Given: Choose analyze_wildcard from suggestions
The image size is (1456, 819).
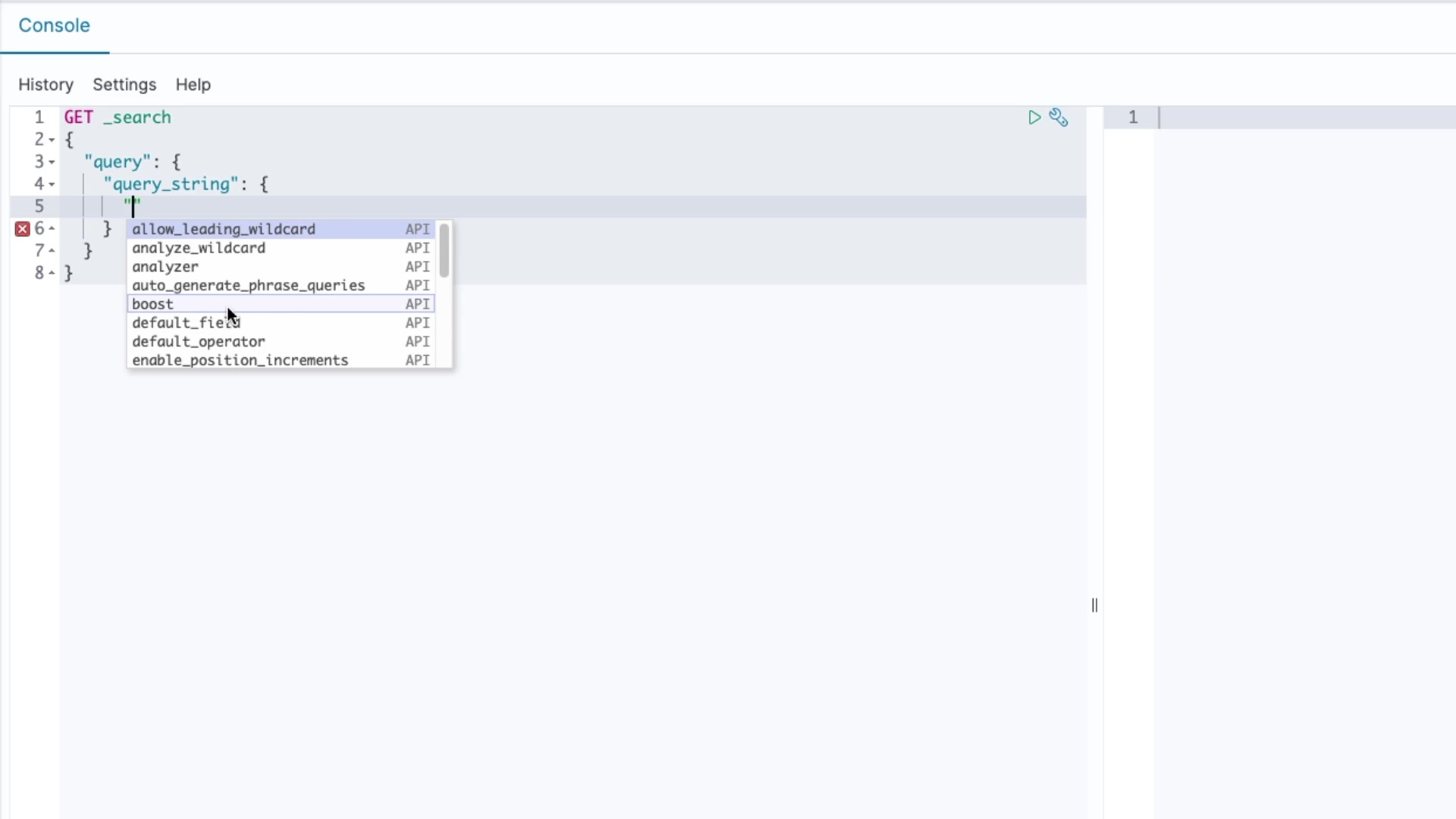Looking at the screenshot, I should pos(199,248).
